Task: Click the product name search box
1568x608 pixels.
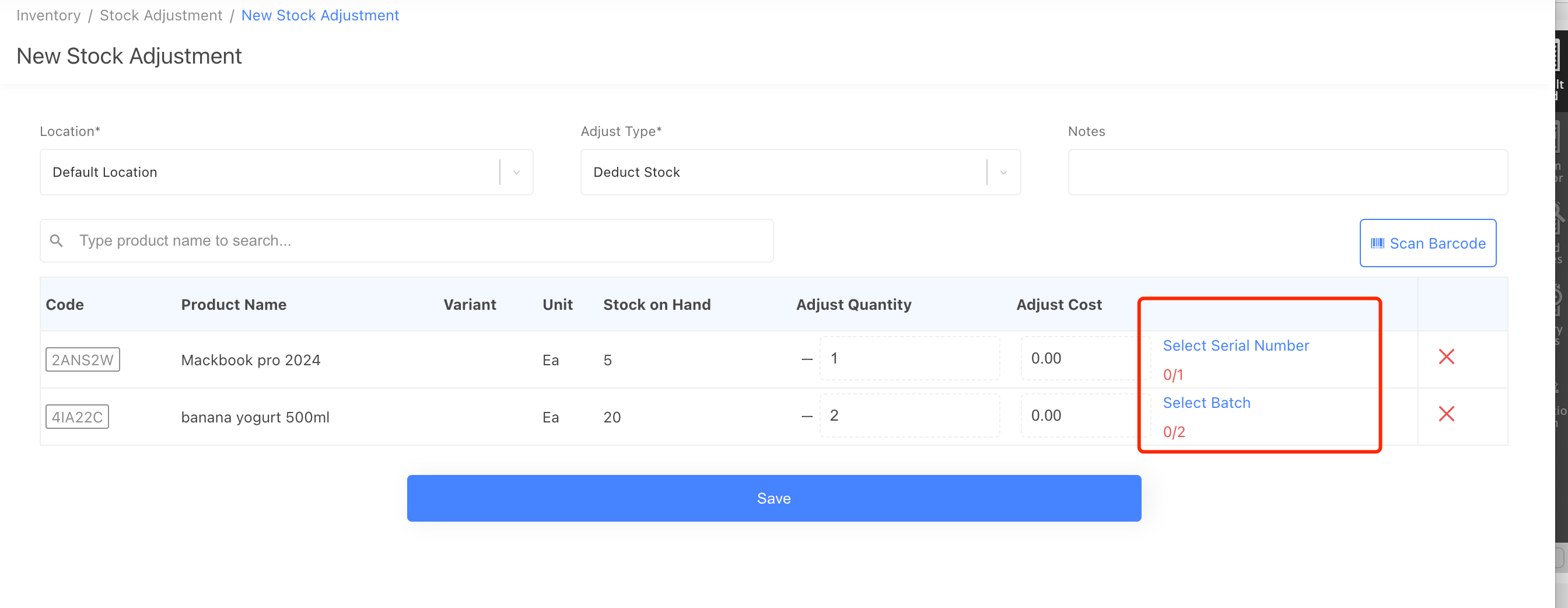Action: [x=420, y=241]
